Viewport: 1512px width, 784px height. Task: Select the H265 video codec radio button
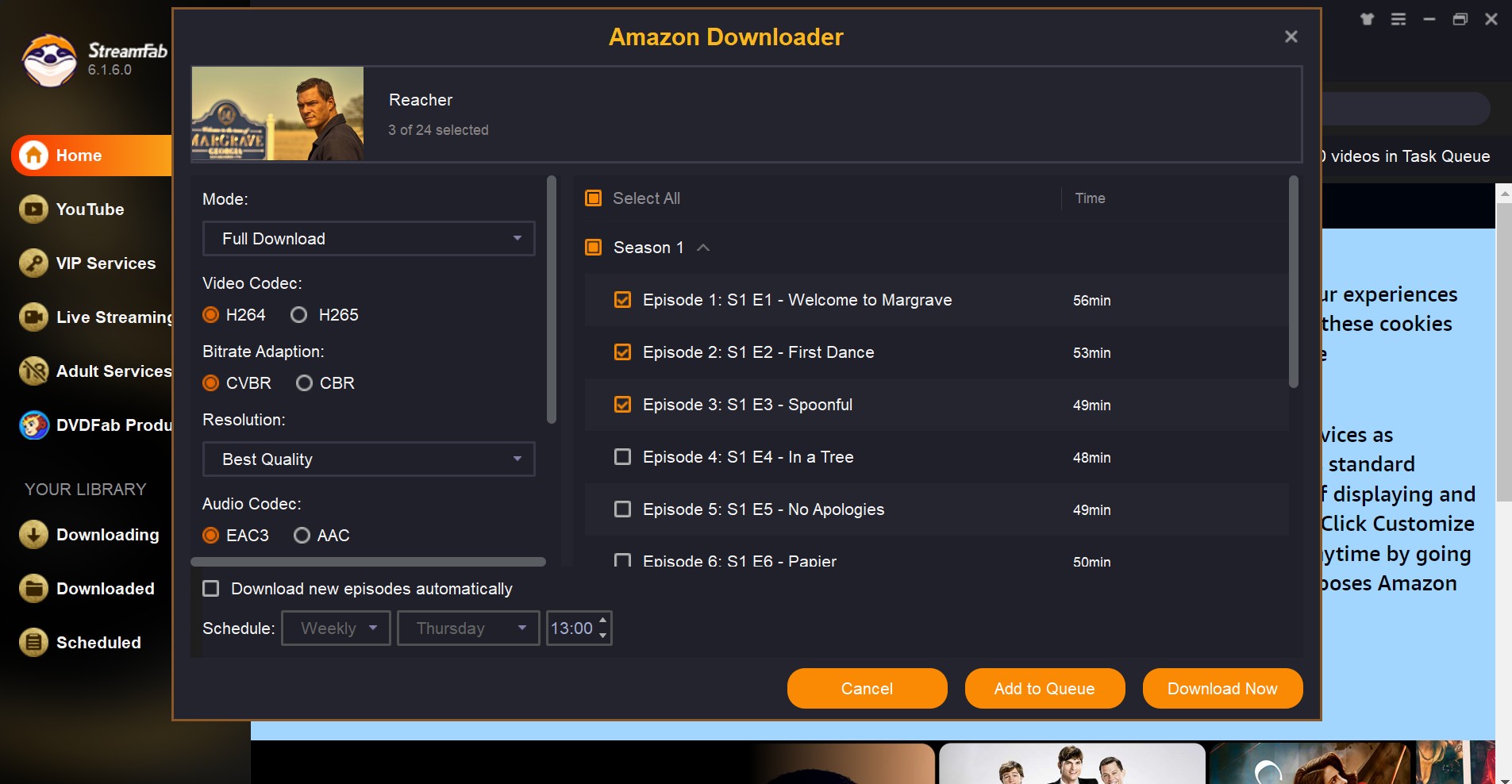pos(299,314)
